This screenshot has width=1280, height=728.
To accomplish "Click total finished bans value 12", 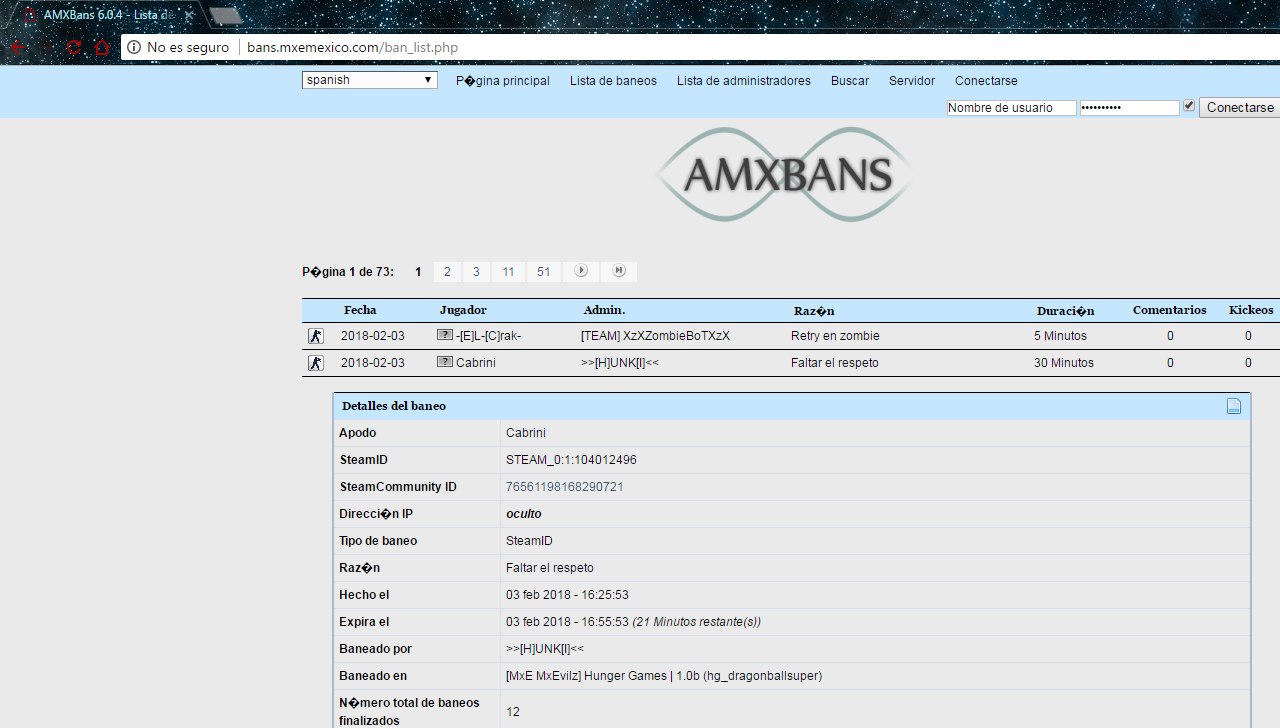I will 513,712.
